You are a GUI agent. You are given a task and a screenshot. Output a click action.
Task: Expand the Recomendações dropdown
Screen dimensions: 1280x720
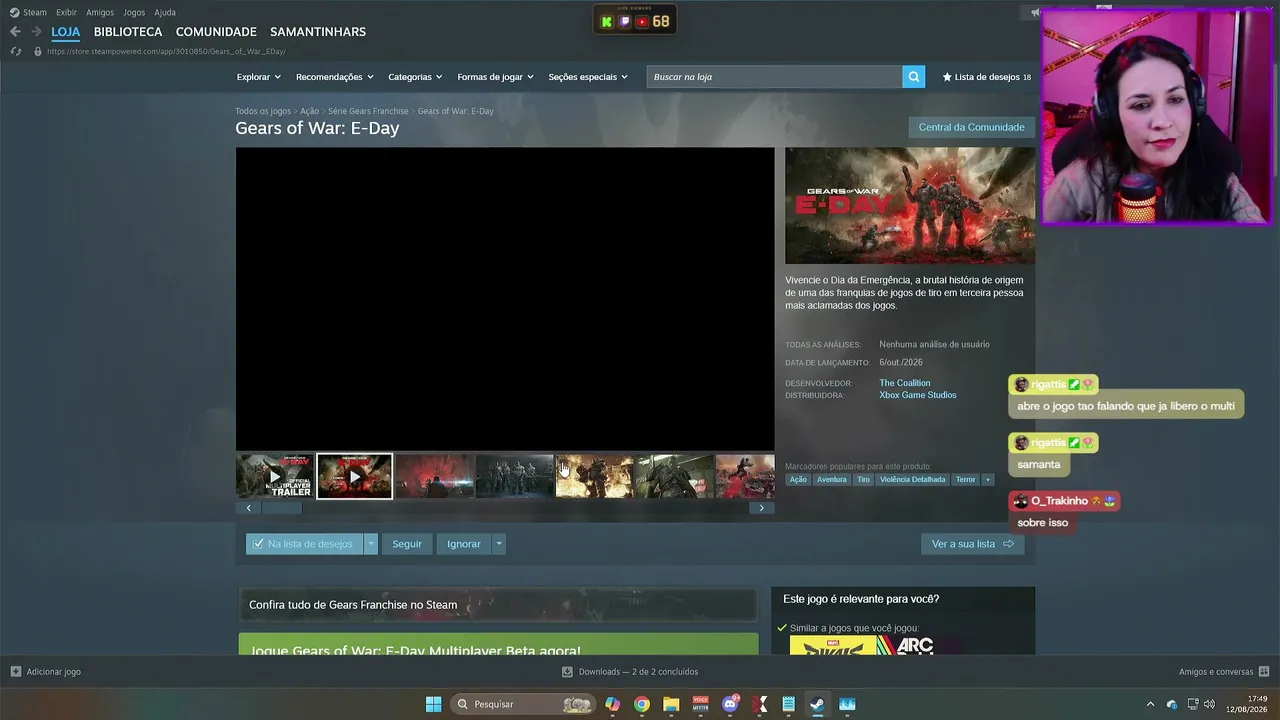click(334, 77)
